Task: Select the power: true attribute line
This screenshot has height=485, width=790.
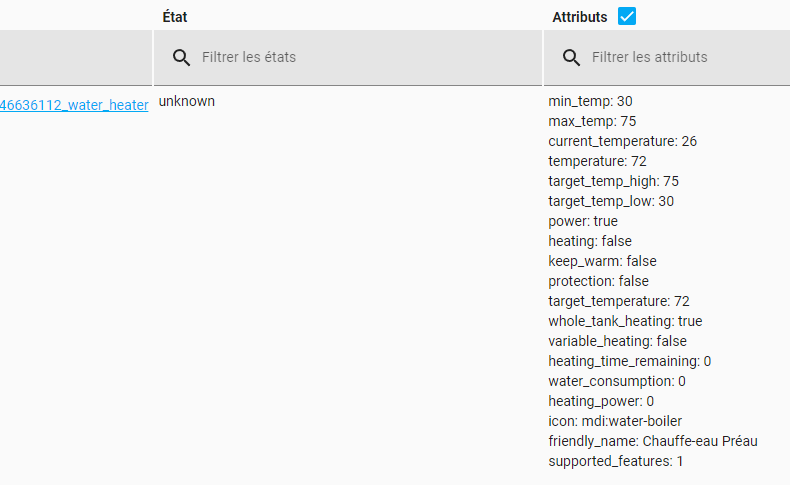Action: tap(583, 221)
